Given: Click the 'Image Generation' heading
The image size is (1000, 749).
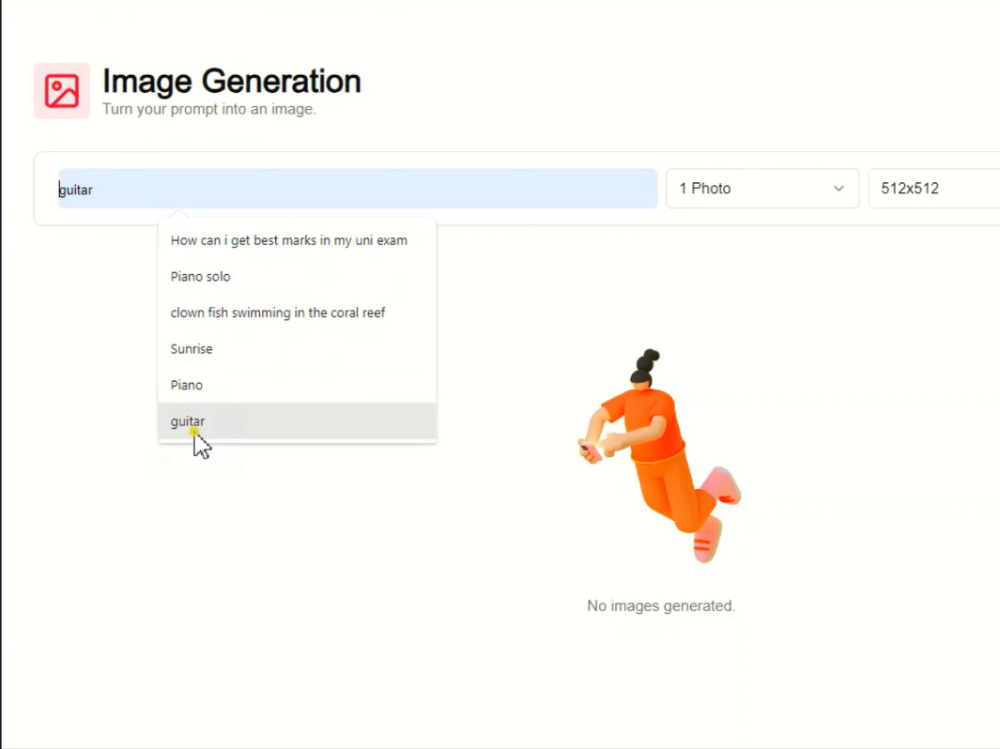Looking at the screenshot, I should 232,82.
